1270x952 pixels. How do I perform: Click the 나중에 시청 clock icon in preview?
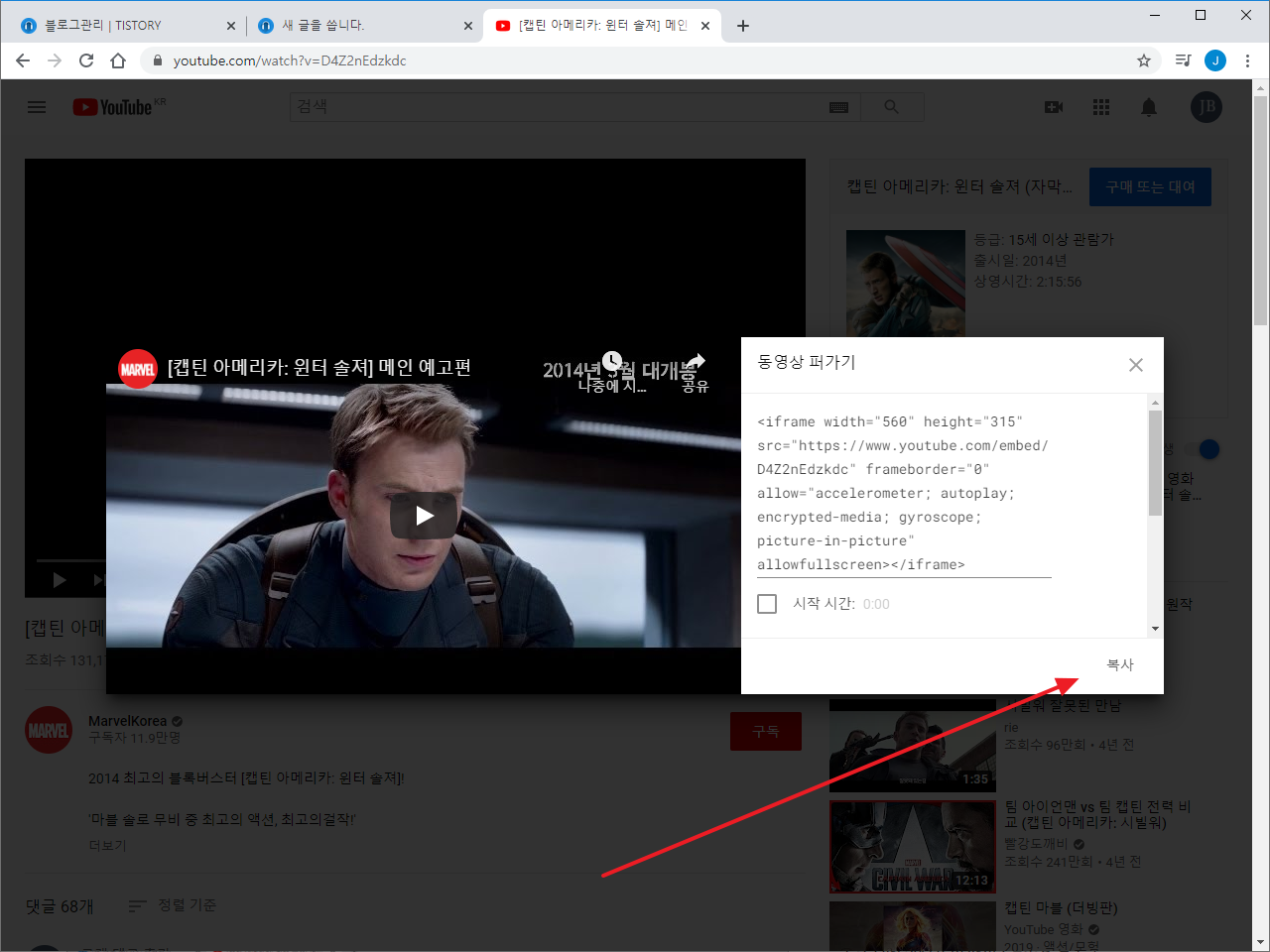click(612, 361)
